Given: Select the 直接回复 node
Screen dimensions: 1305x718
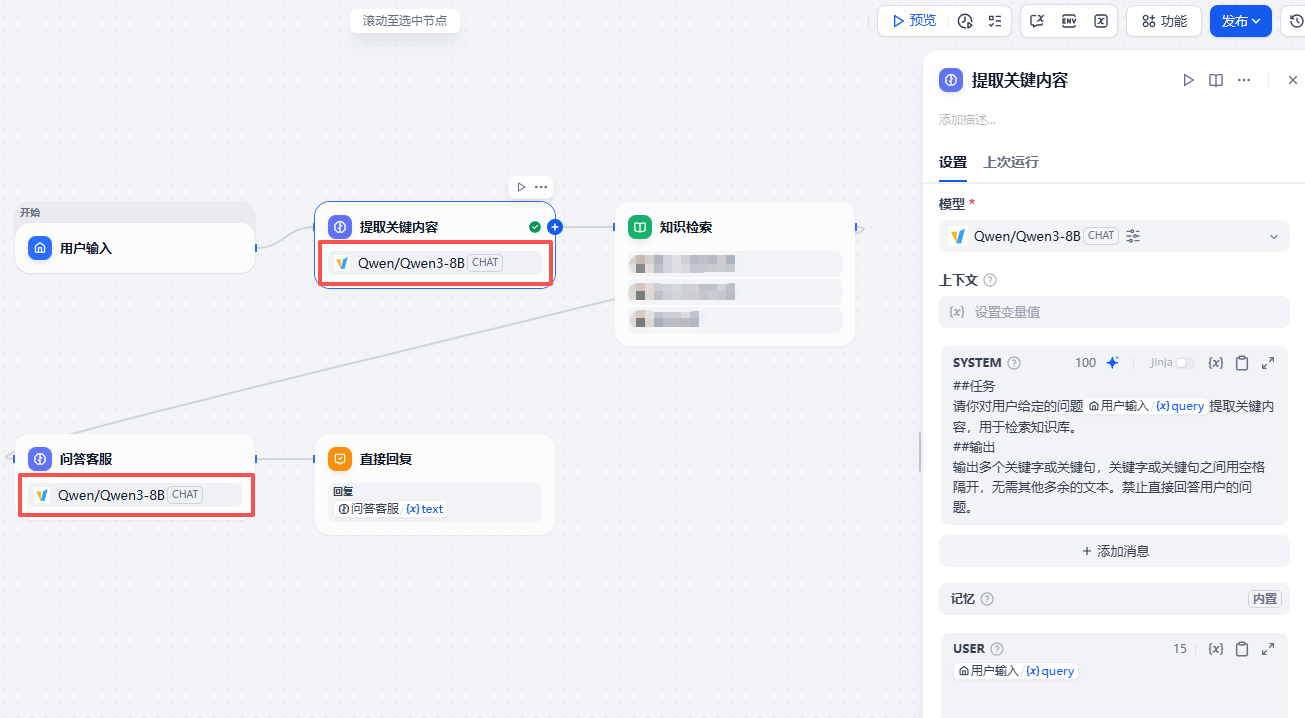Looking at the screenshot, I should click(x=435, y=484).
